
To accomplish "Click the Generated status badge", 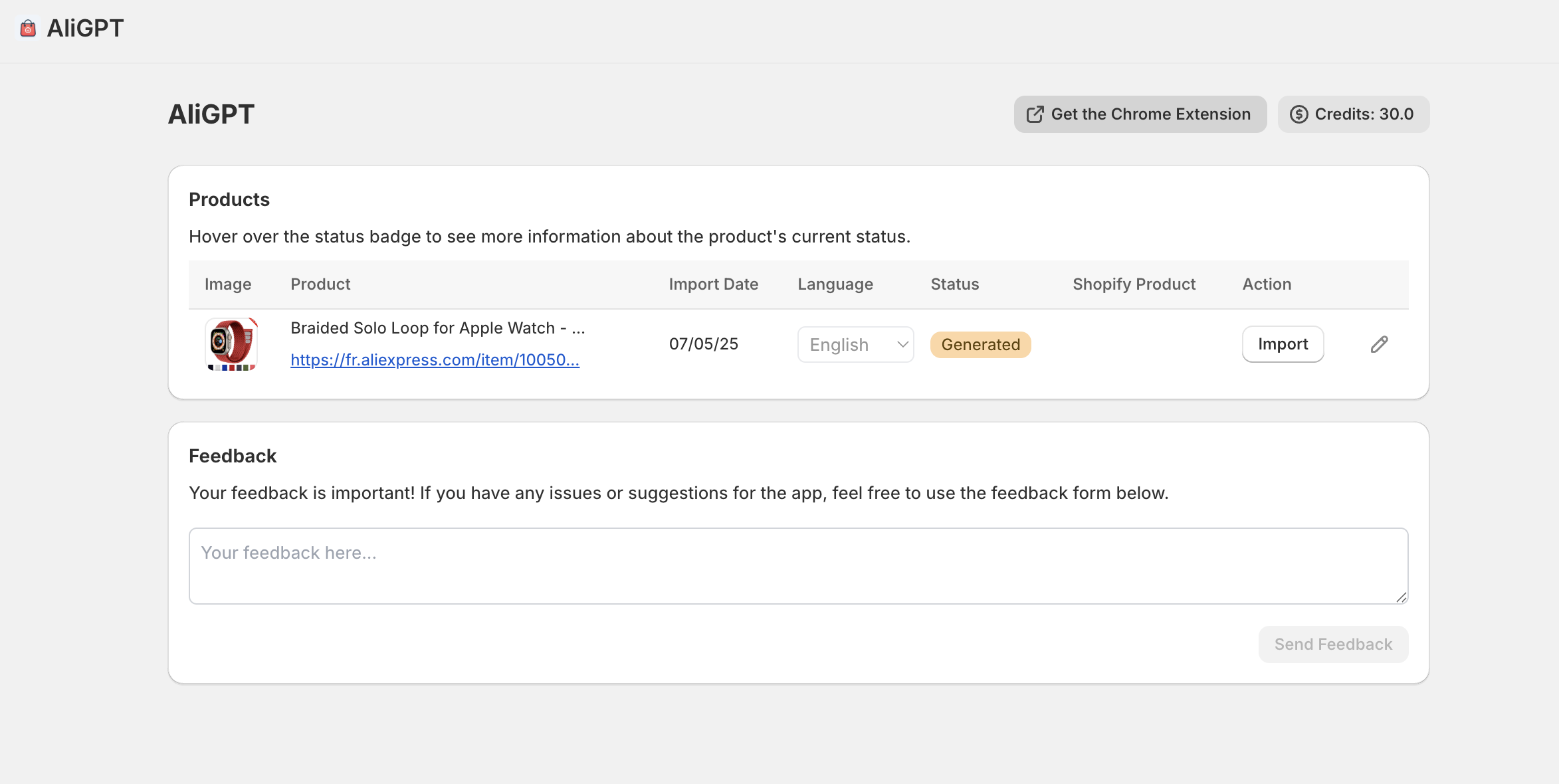I will (980, 345).
